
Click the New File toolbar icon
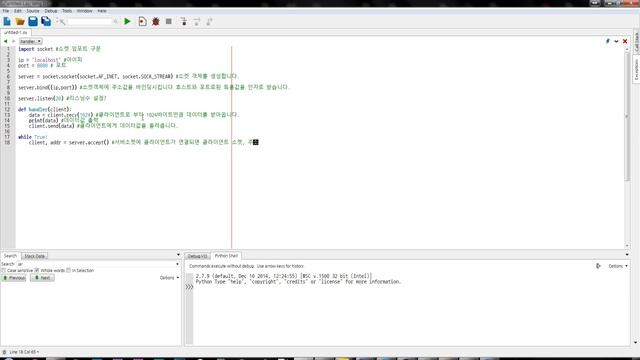[7, 21]
